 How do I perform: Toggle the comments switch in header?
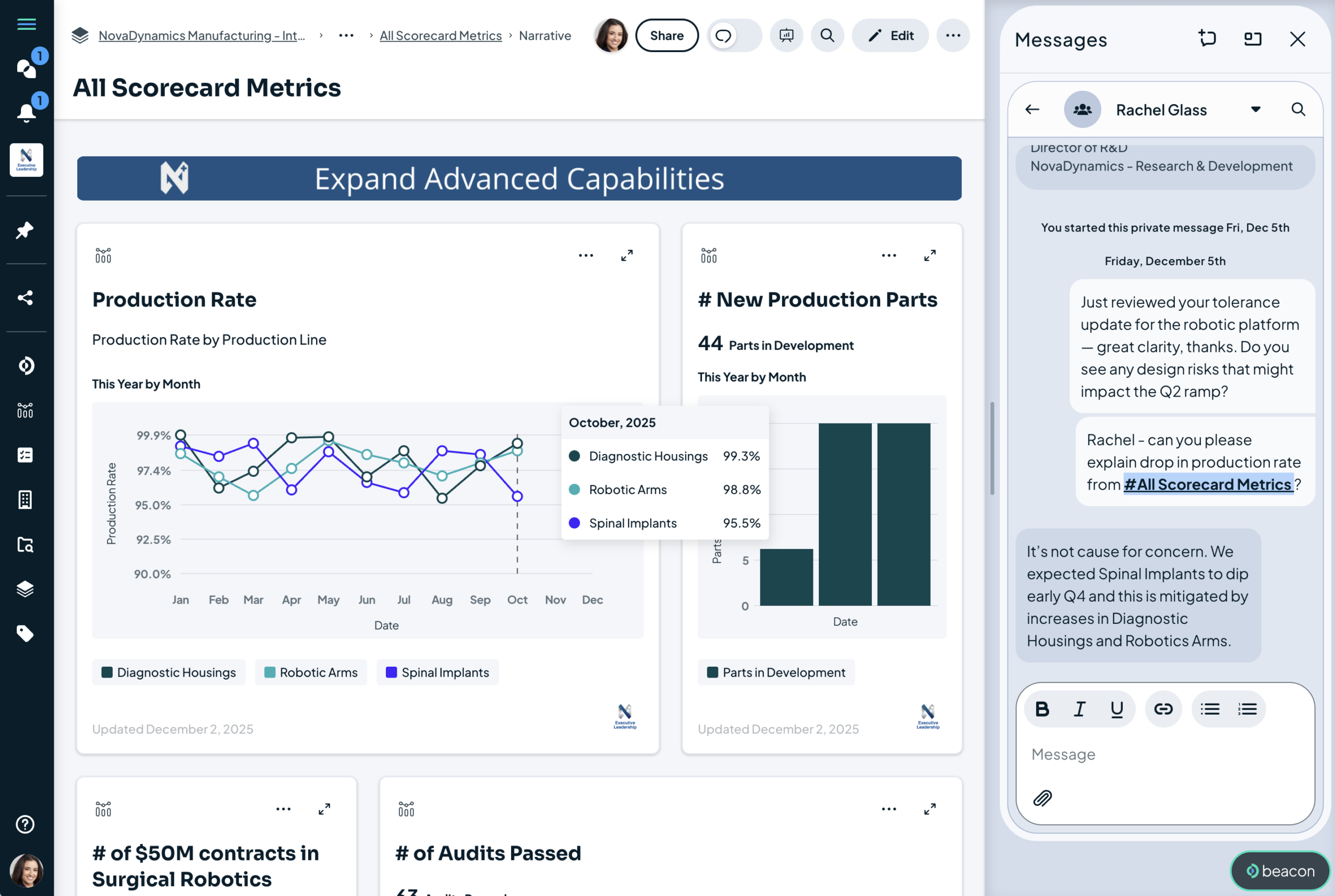tap(734, 35)
